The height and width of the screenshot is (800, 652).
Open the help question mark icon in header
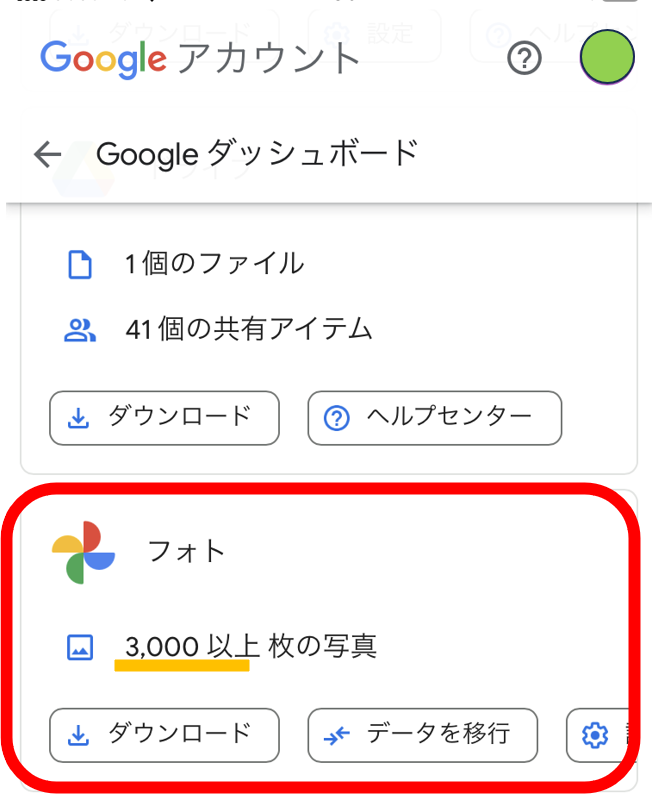click(524, 58)
